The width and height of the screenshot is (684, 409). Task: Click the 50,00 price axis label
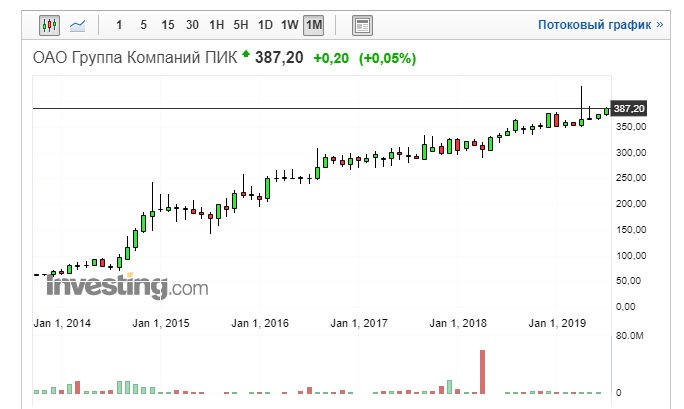point(628,281)
